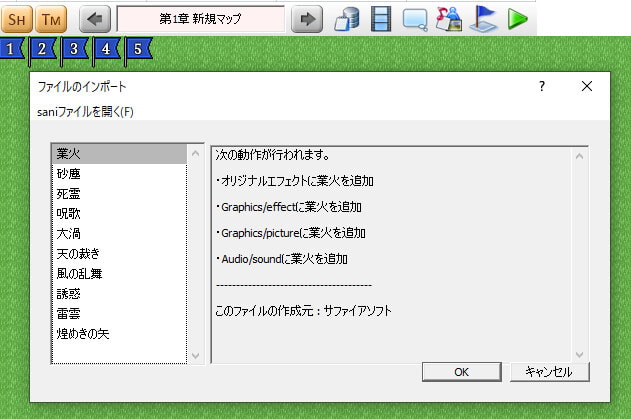Click the TM toolbar button
Screen dimensions: 631x419
(51, 19)
